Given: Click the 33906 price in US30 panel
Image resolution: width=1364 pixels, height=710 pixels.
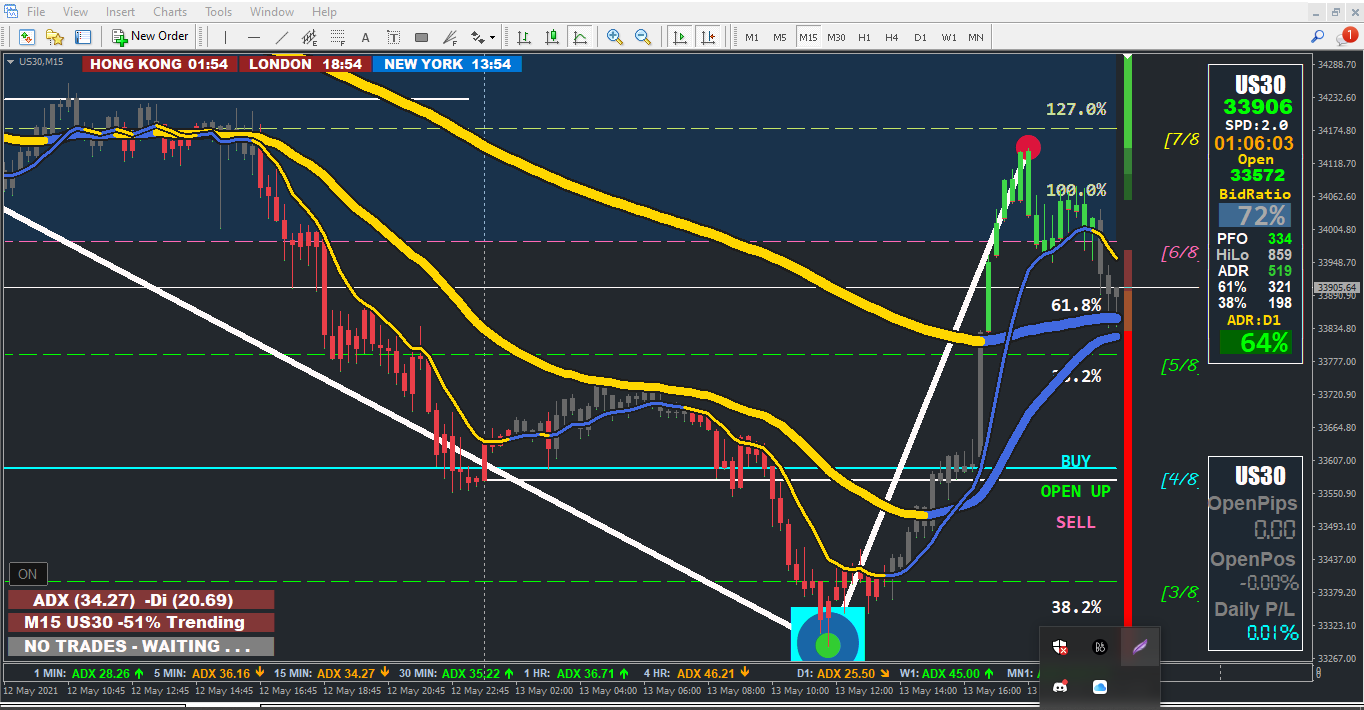Looking at the screenshot, I should 1257,107.
